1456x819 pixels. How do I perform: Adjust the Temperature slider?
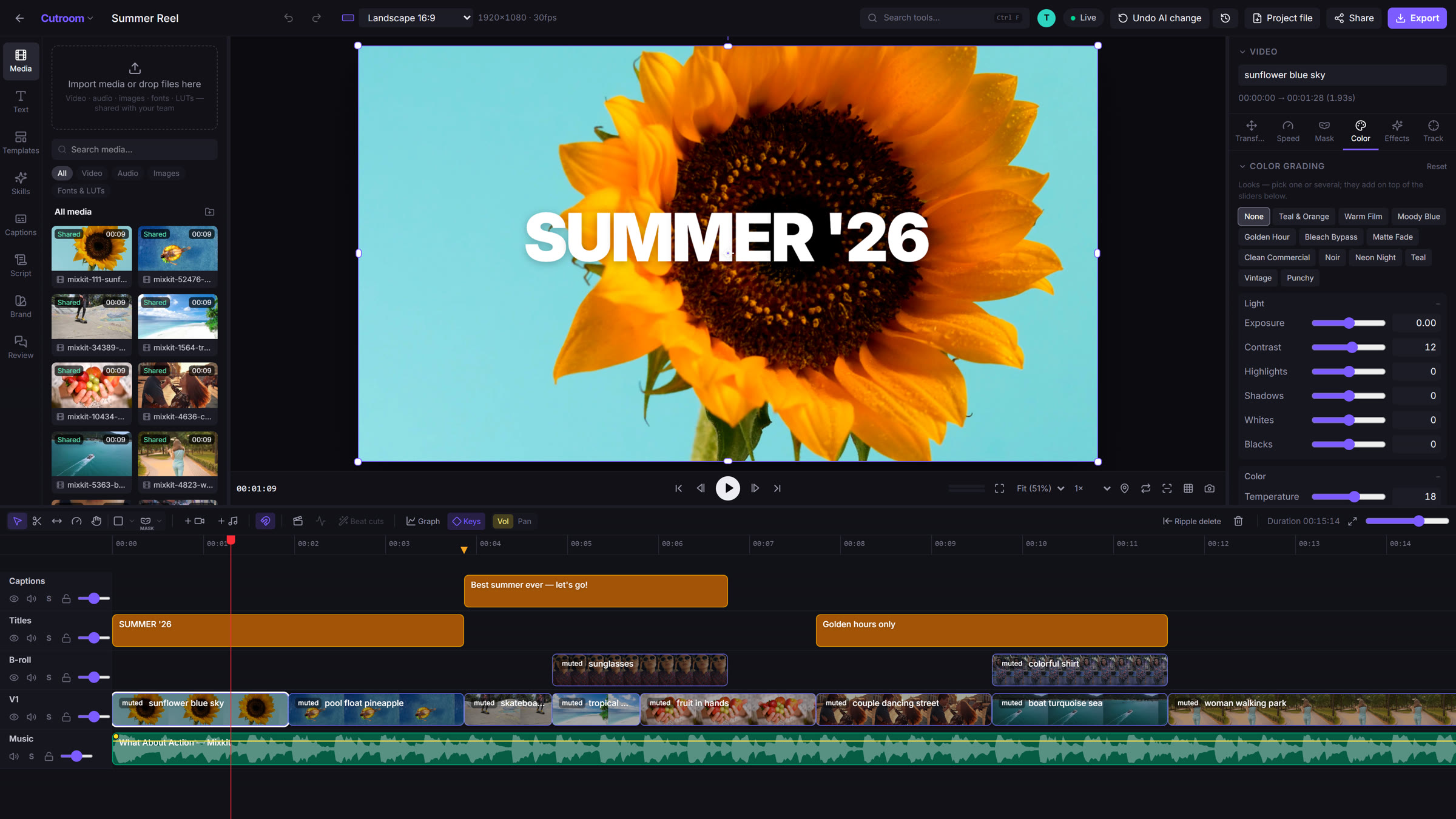point(1348,497)
